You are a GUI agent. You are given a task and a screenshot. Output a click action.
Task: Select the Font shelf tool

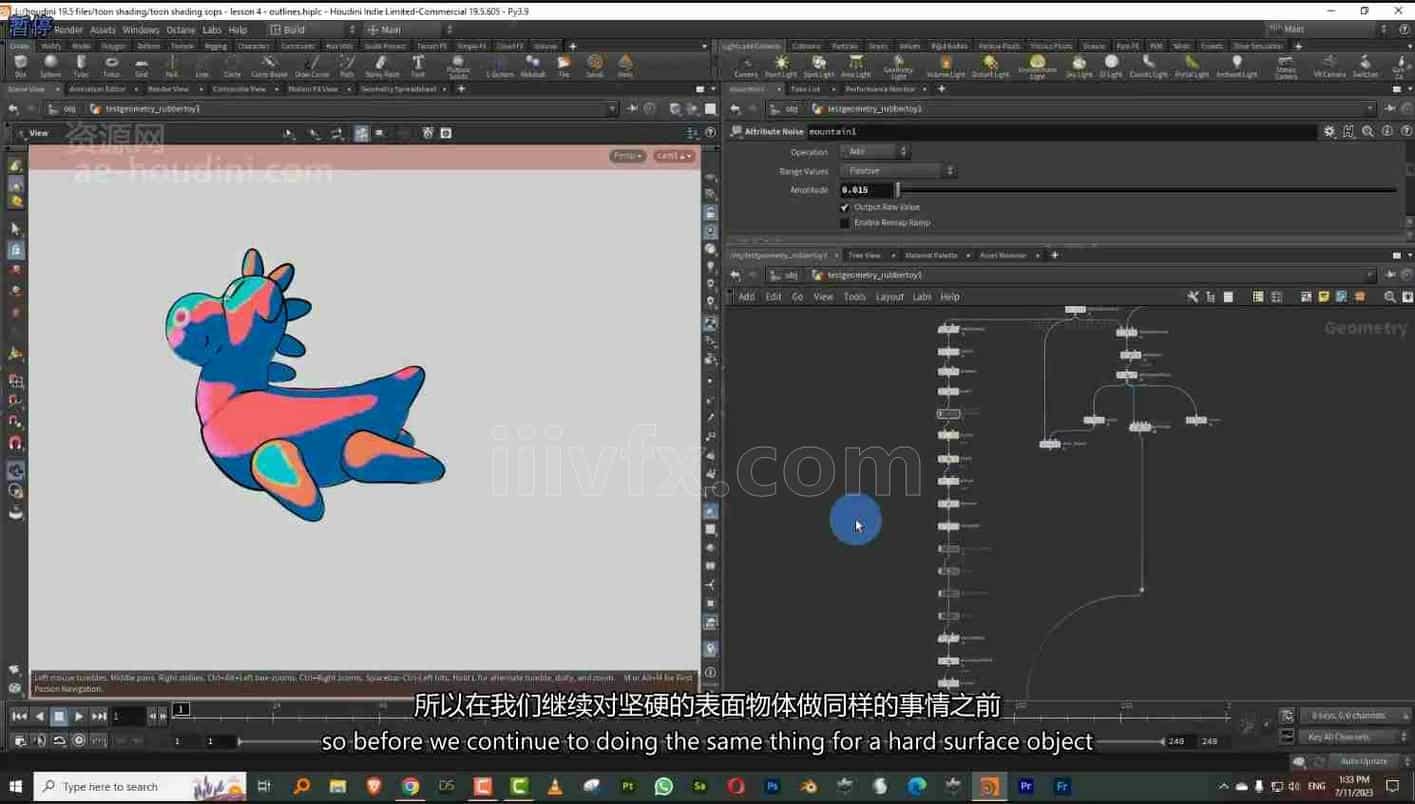418,67
